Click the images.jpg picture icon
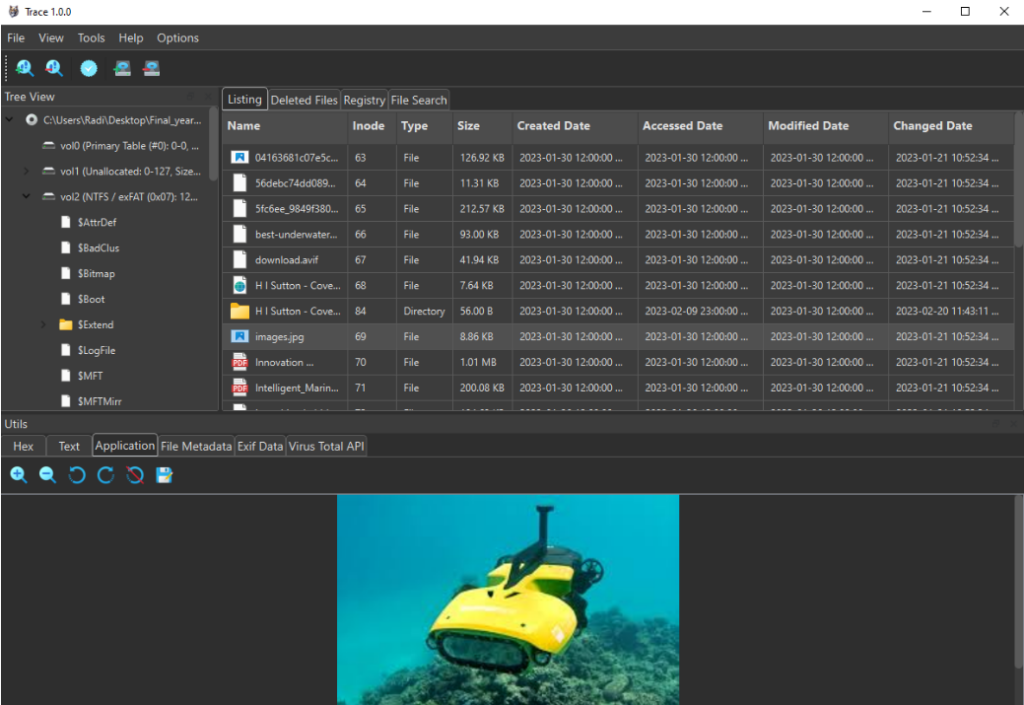The image size is (1024, 705). click(x=240, y=336)
